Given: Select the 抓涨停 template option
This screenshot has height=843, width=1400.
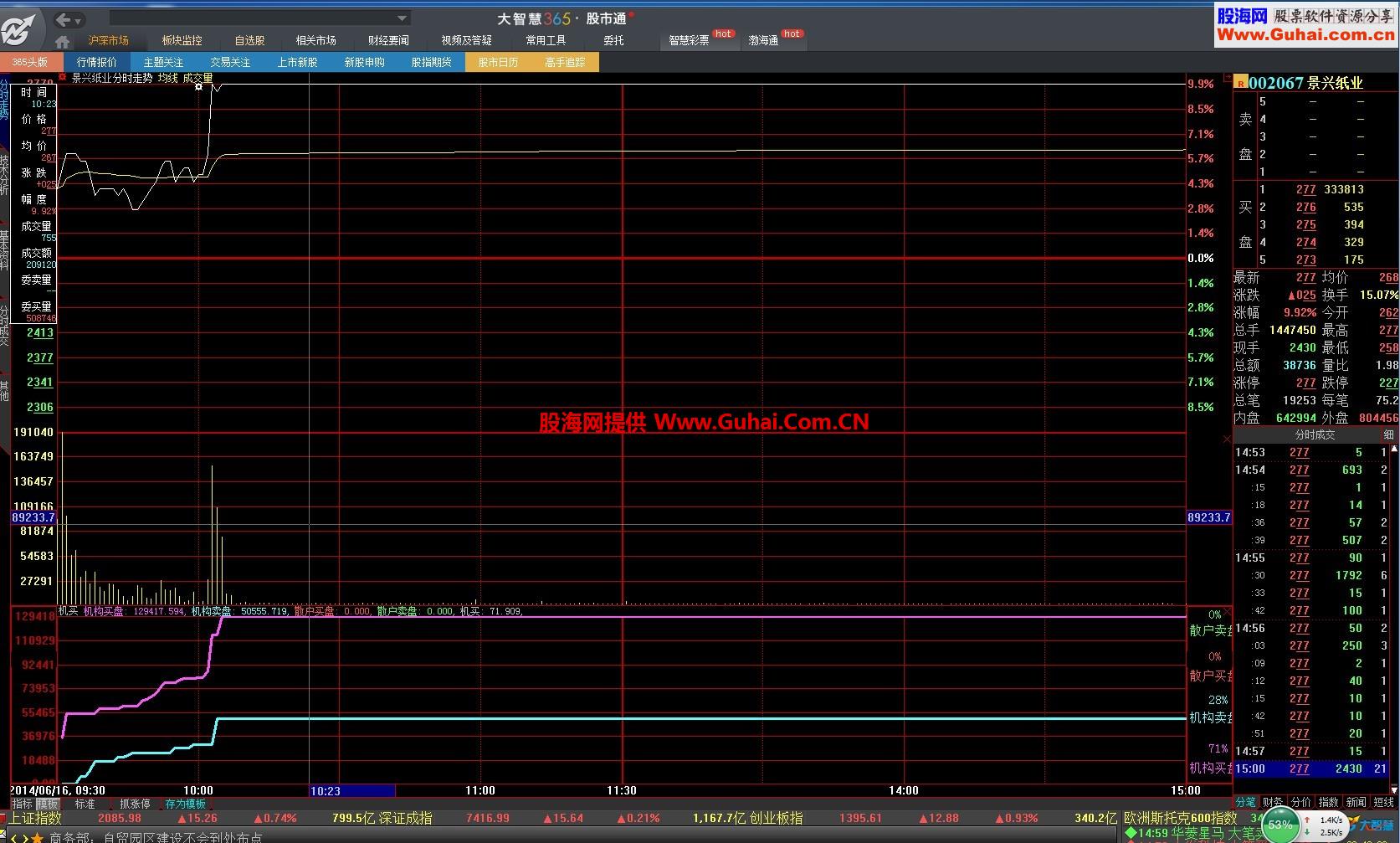Looking at the screenshot, I should (135, 804).
